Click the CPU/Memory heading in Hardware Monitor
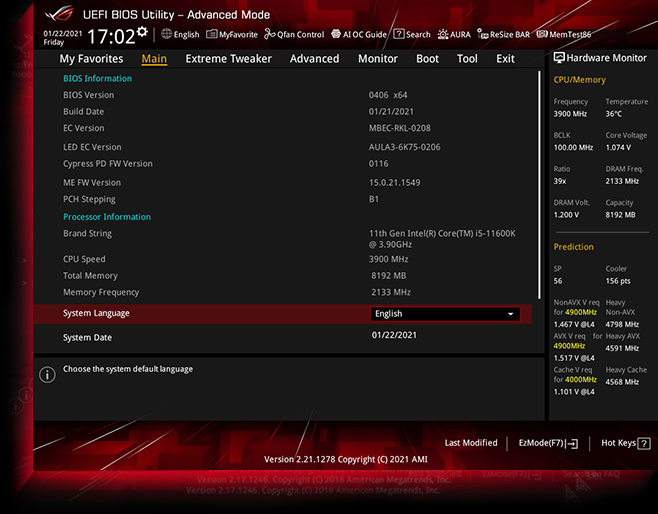Screen dimensions: 658x514 point(580,80)
